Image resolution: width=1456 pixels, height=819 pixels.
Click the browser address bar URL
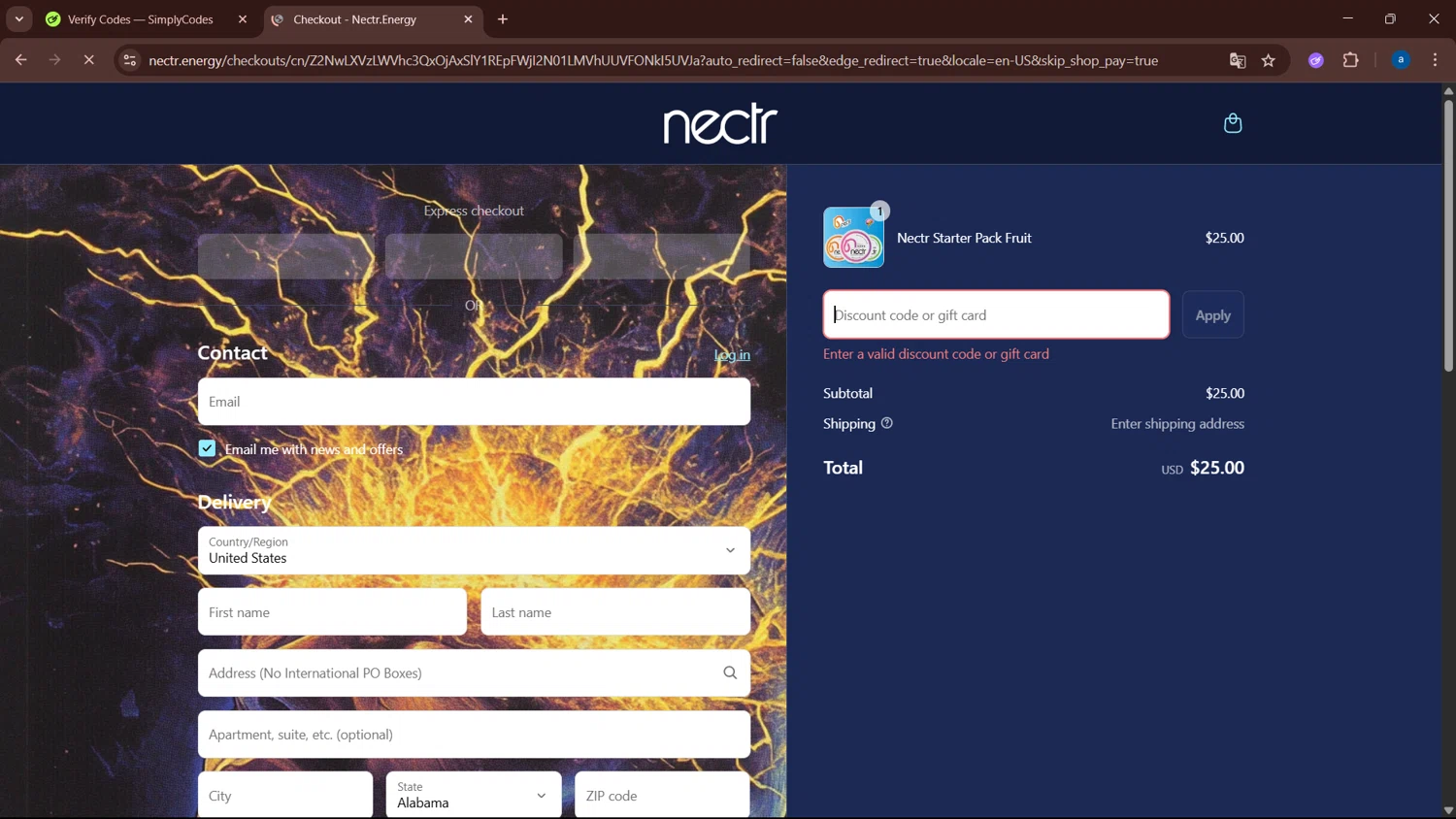pyautogui.click(x=653, y=60)
